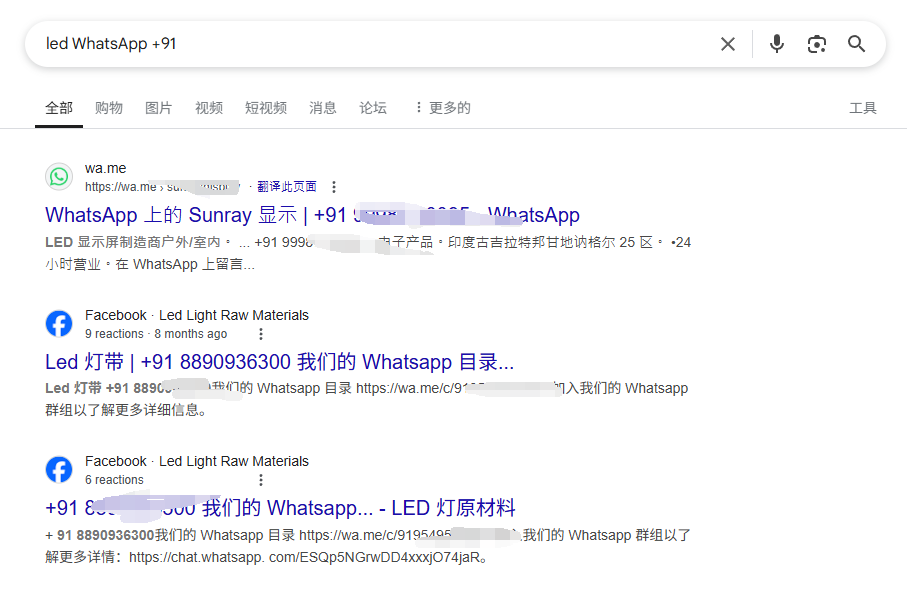
Task: Click the '群组以了解更多详细信息。' snippet line
Action: point(126,410)
